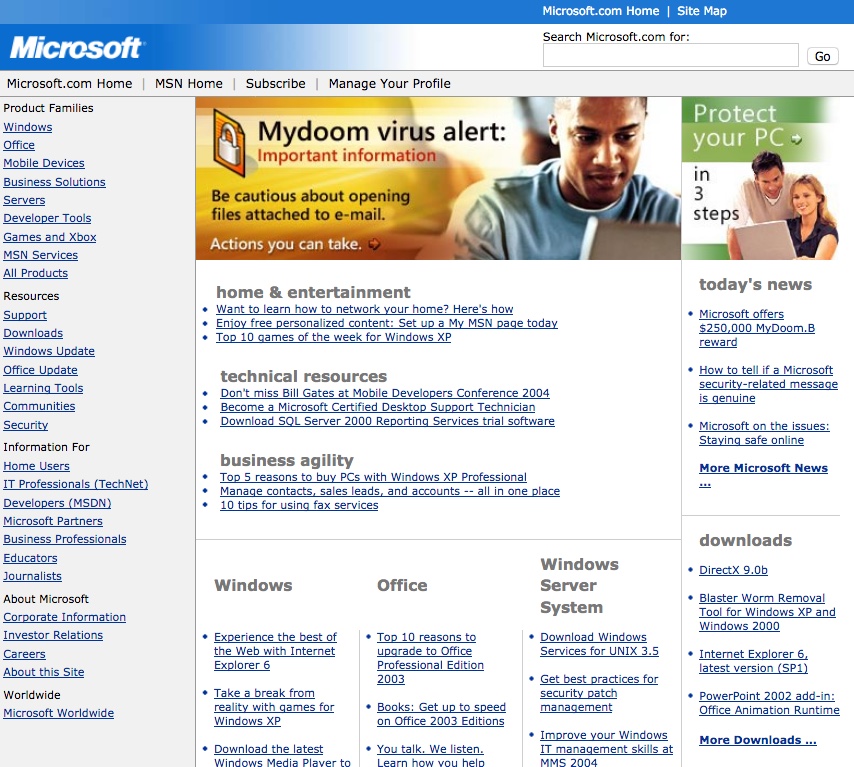Open 10 tips for using fax services
Image resolution: width=854 pixels, height=767 pixels.
[299, 505]
